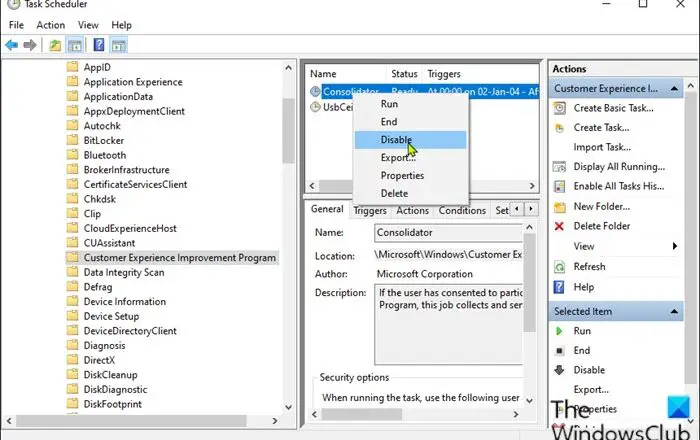Click the folder tree scroll up arrow
The image size is (700, 440).
click(x=288, y=68)
